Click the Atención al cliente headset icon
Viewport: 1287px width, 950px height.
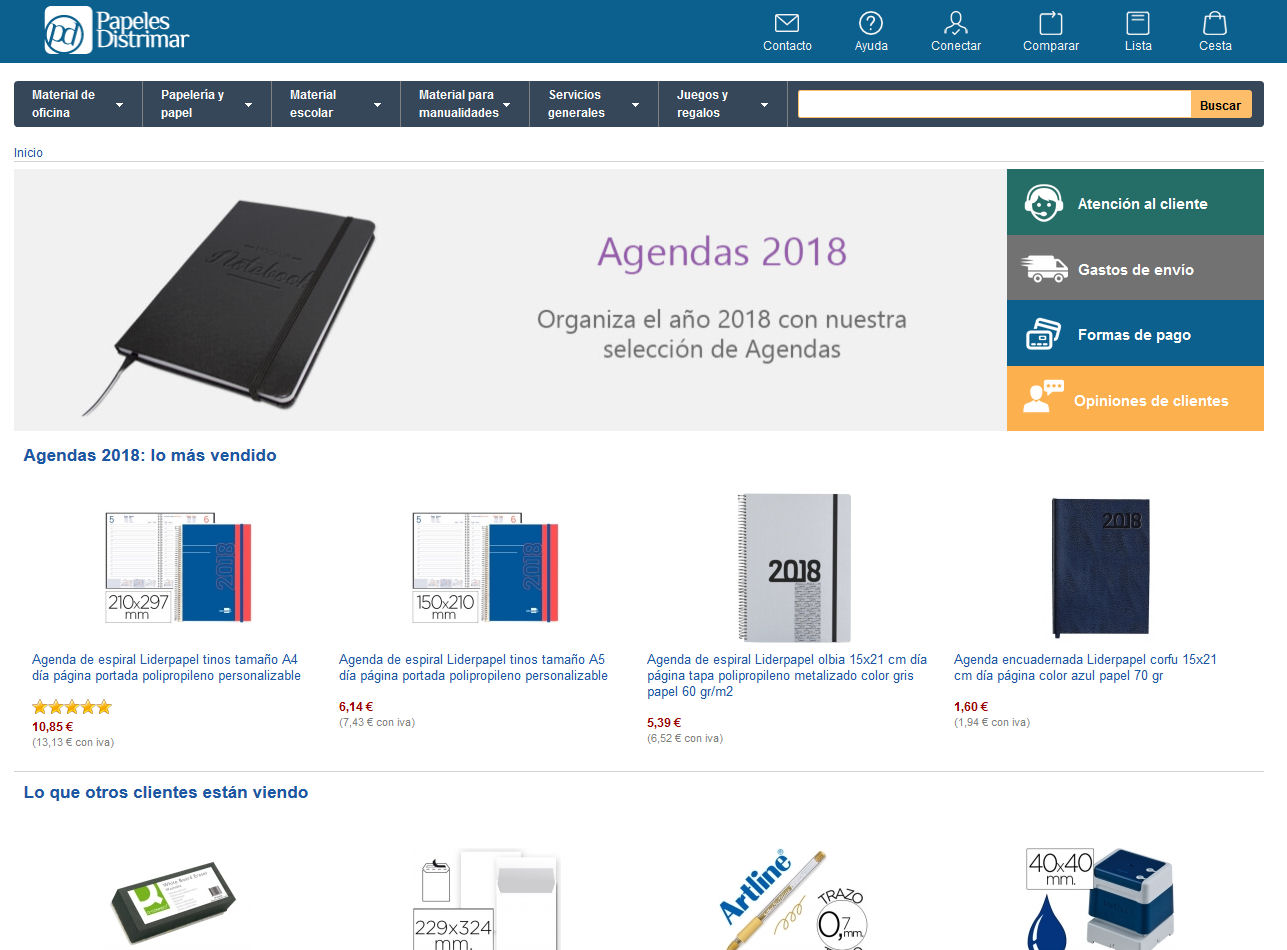(1042, 203)
